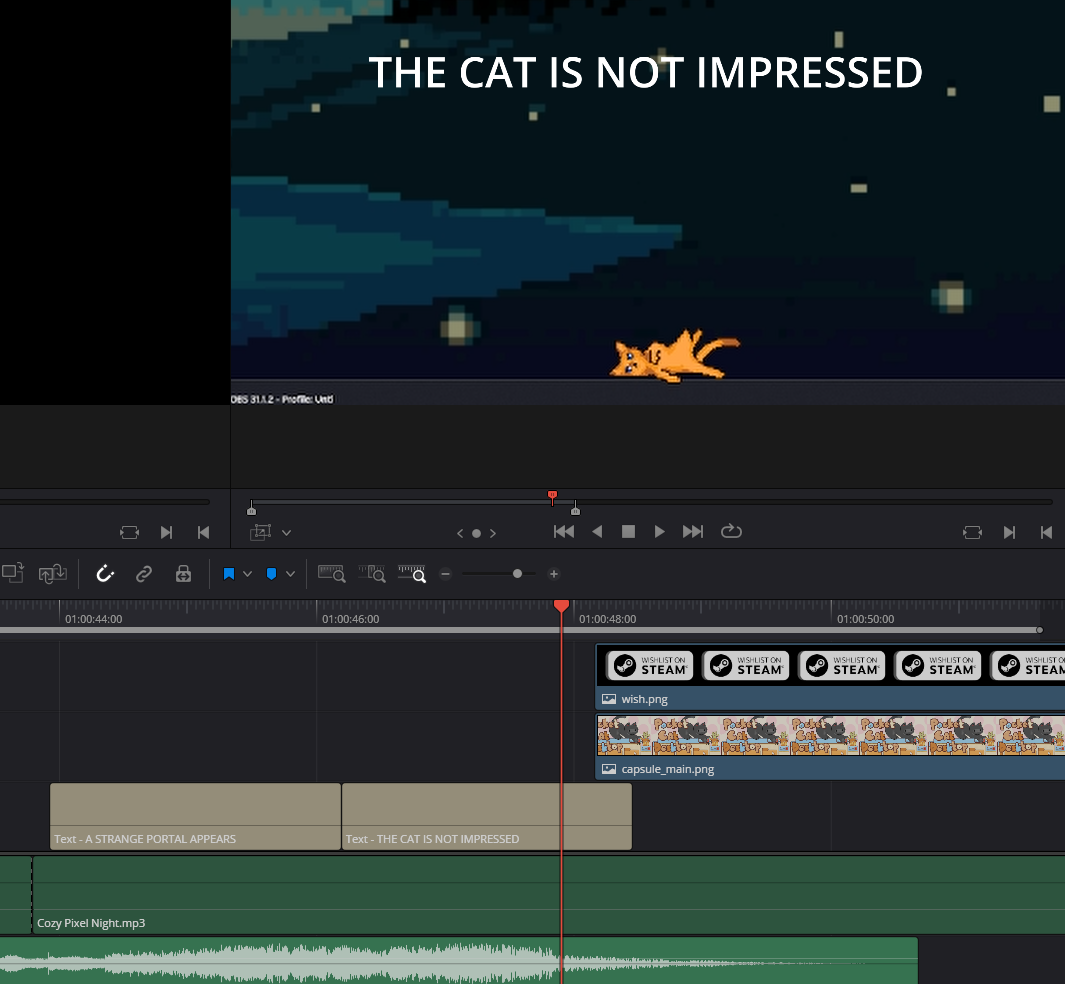Select the custom zoom icon

point(412,574)
